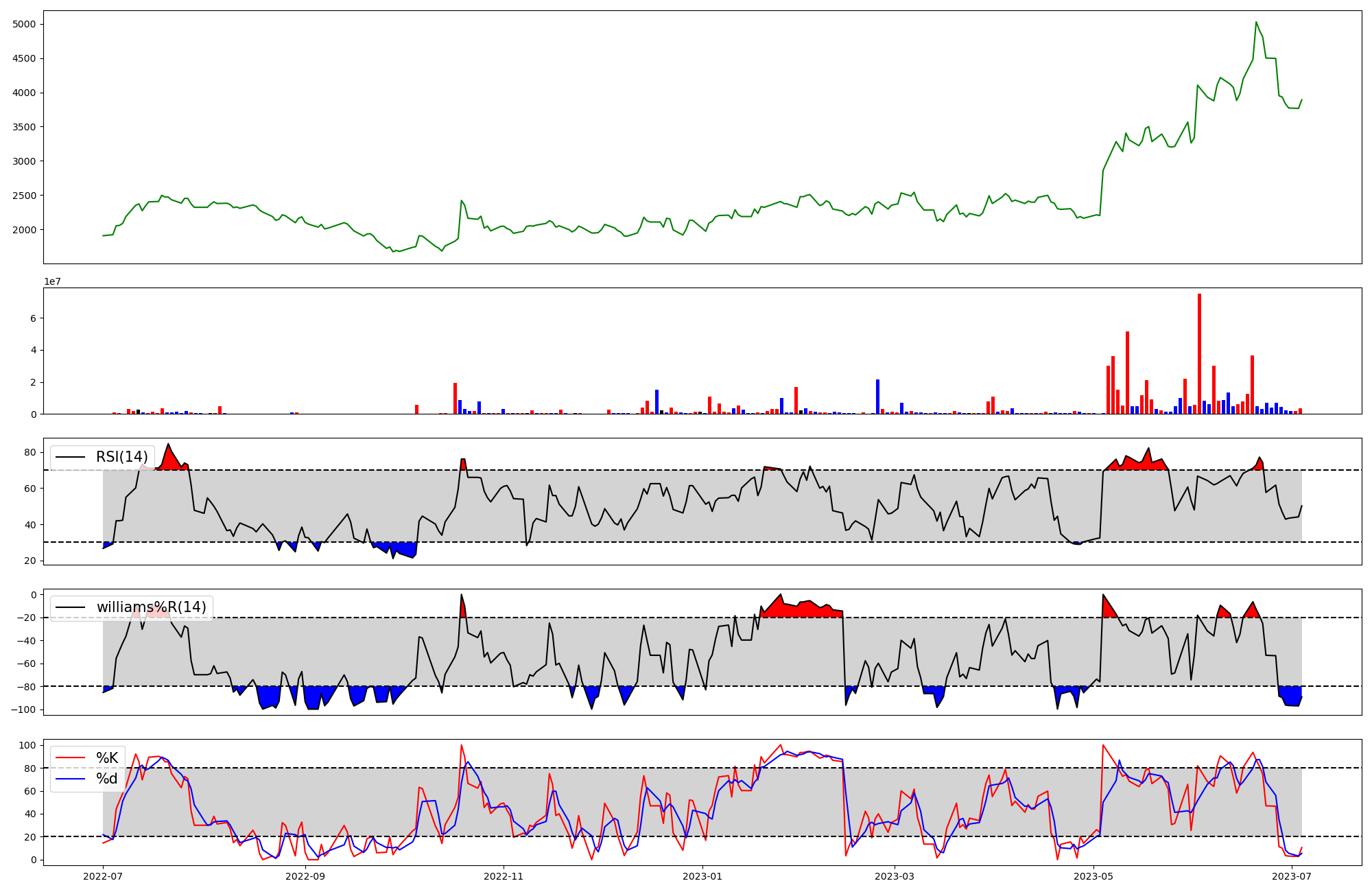This screenshot has width=1372, height=892.
Task: Select the 2023-03 x-axis date label
Action: [x=895, y=876]
